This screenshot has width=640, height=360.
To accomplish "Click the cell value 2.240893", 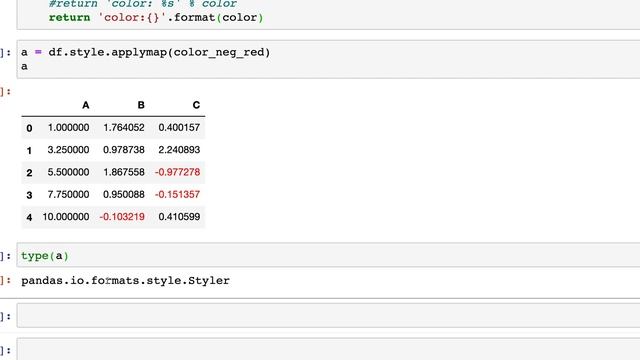I will click(179, 150).
